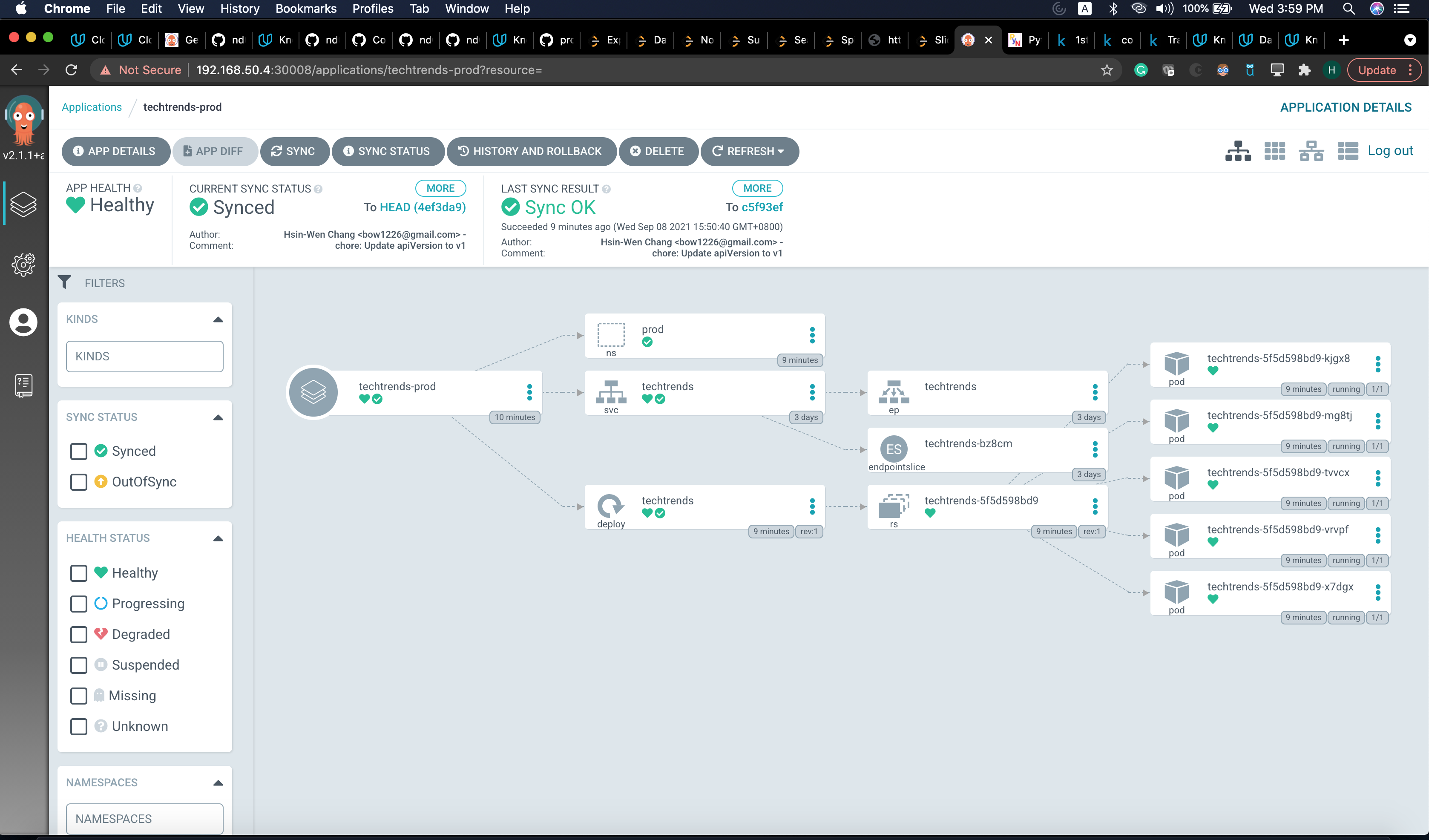Enable the Degraded health filter

pos(79,634)
